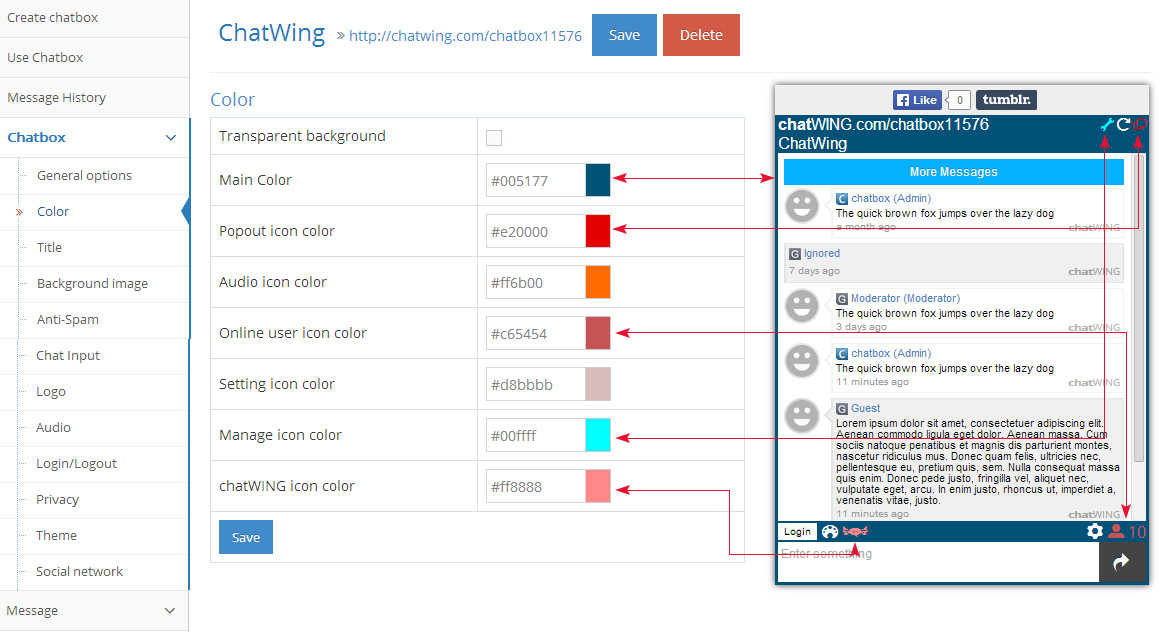
Task: Click the Online user color field #c65454
Action: (535, 333)
